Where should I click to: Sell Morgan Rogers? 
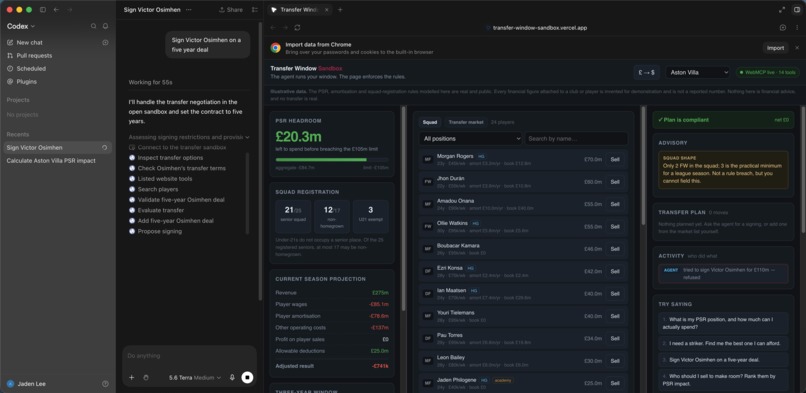point(615,159)
